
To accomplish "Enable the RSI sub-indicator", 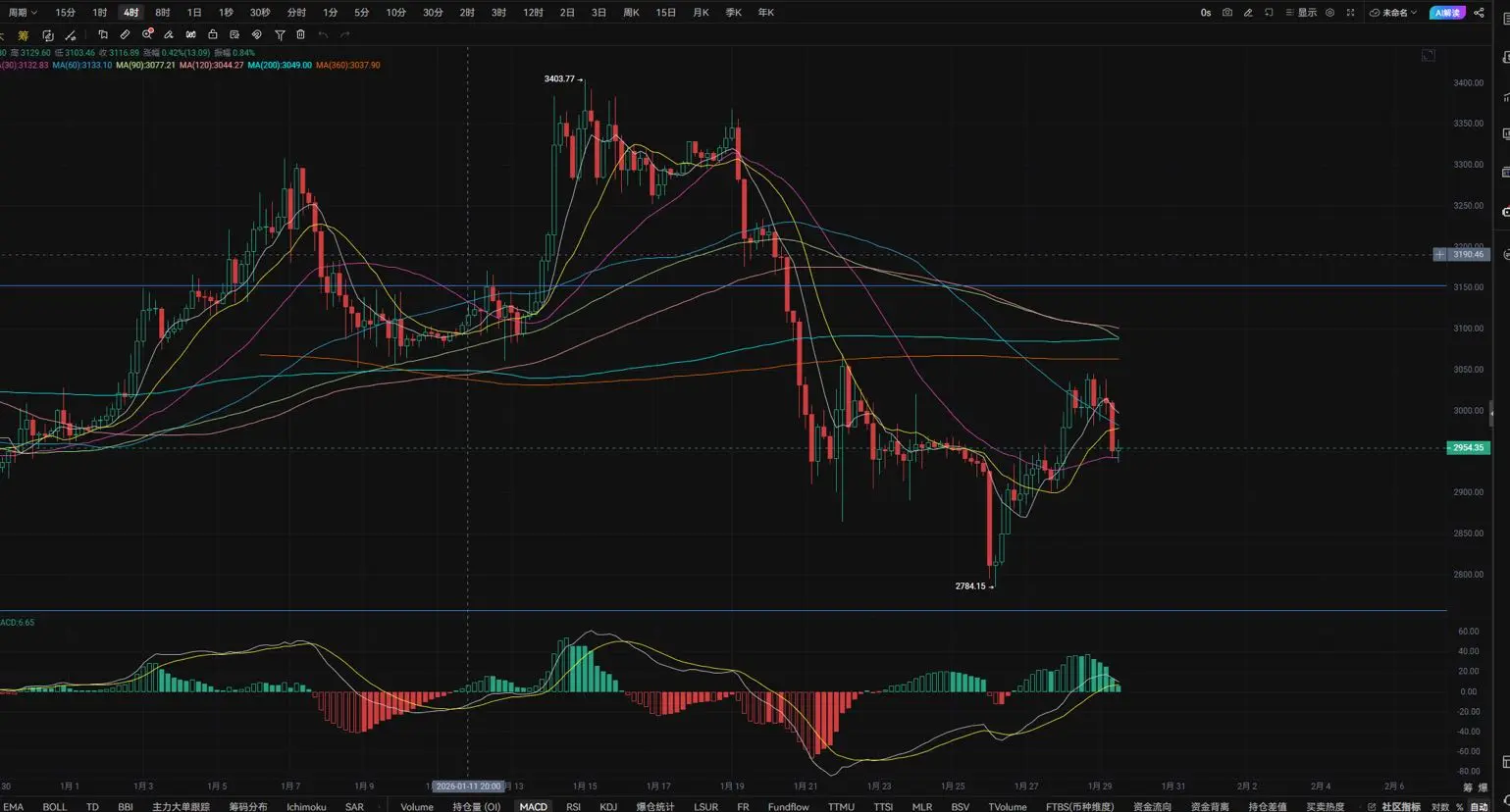I will click(x=573, y=806).
